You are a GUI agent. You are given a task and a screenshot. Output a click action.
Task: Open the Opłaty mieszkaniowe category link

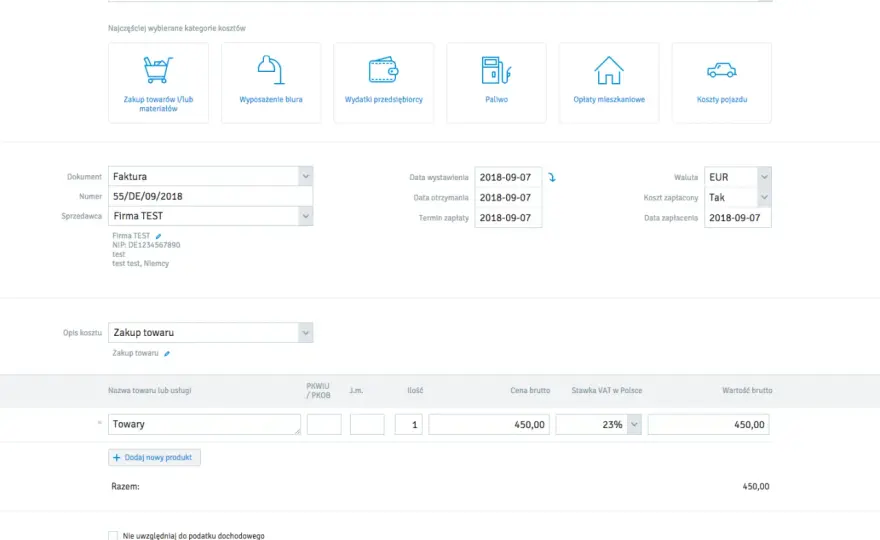(609, 99)
